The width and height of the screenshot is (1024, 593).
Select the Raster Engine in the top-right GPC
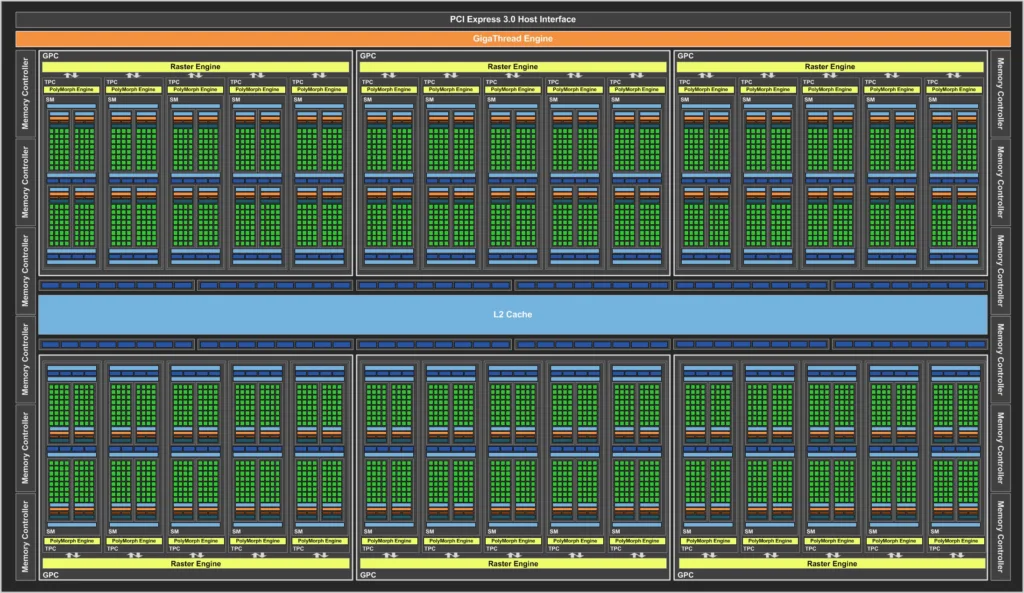(x=830, y=66)
